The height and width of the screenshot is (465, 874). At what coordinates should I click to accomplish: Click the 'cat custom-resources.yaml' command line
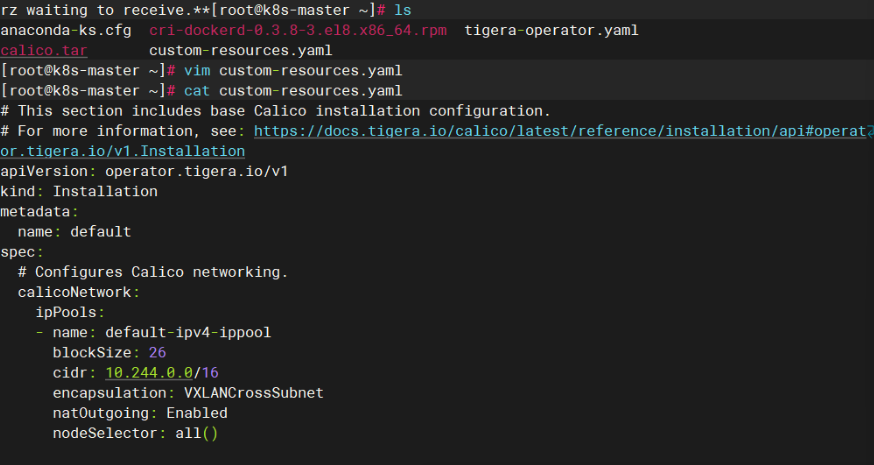pyautogui.click(x=293, y=90)
